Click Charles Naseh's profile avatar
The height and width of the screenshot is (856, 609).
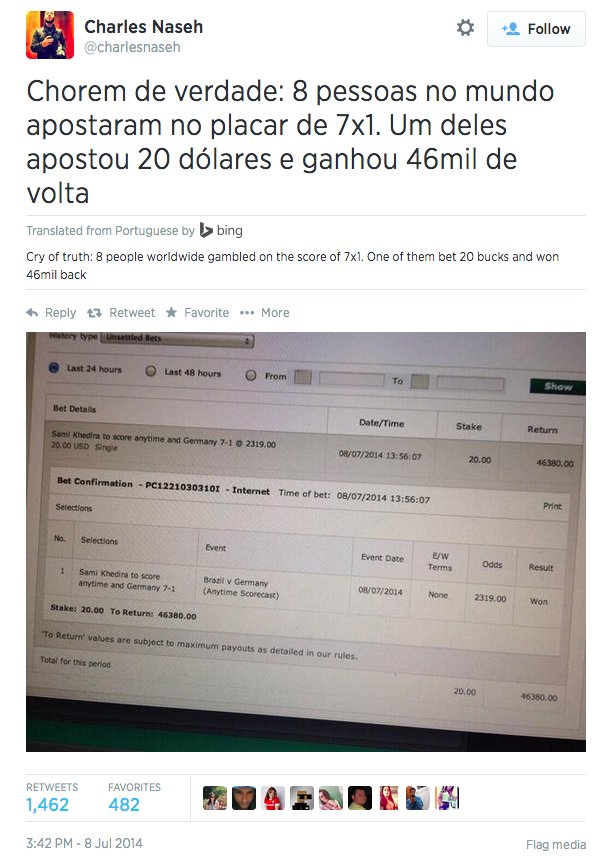point(50,33)
